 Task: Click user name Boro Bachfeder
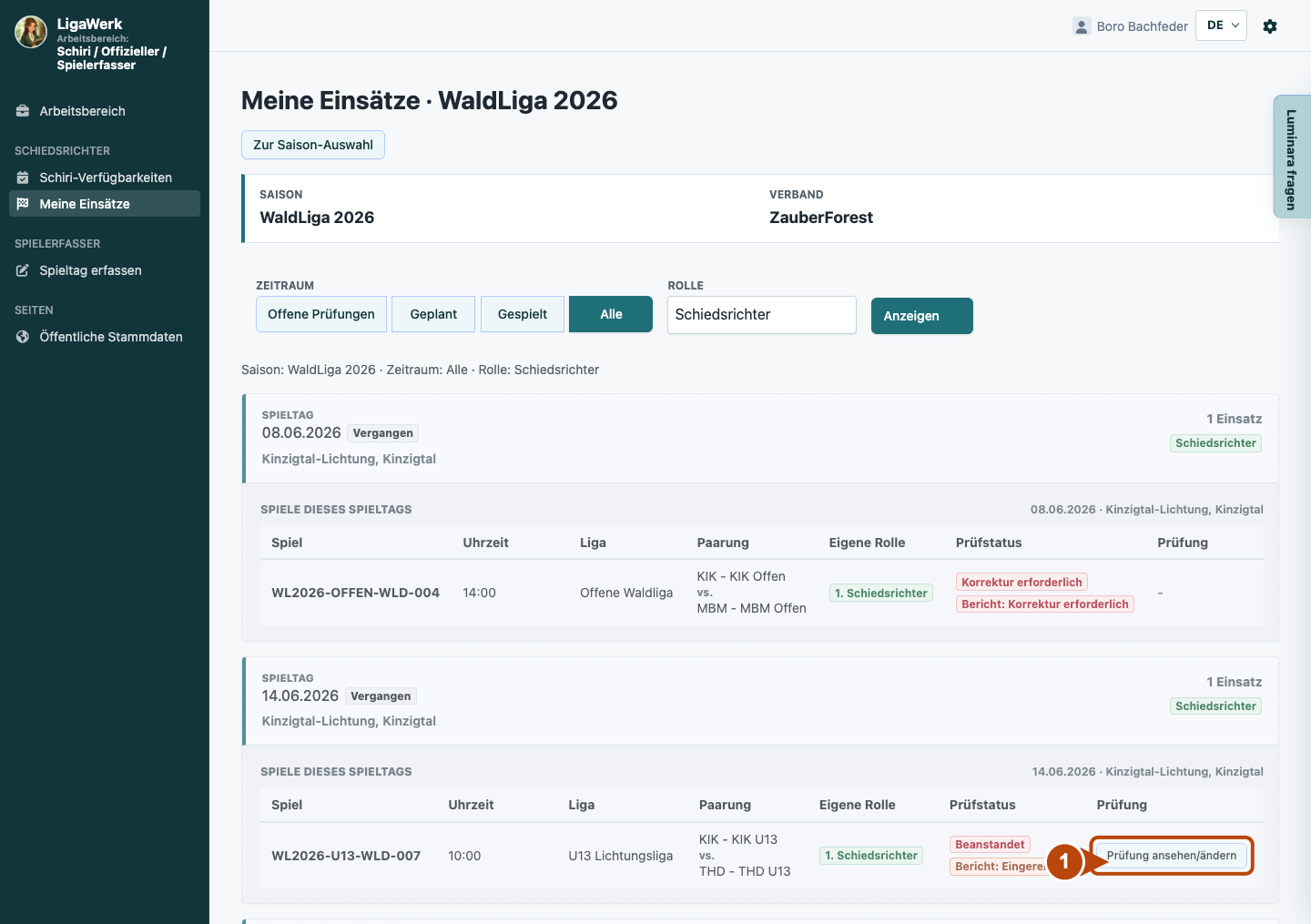(x=1143, y=26)
